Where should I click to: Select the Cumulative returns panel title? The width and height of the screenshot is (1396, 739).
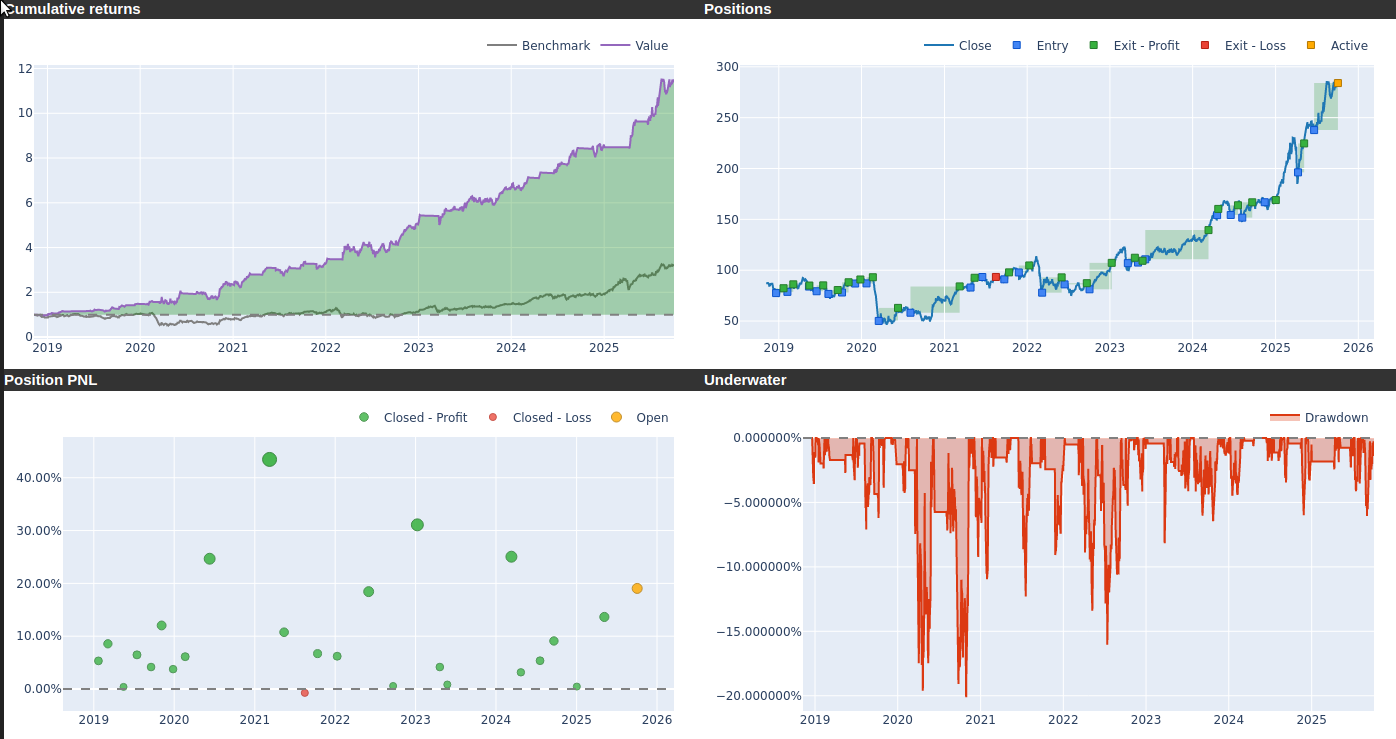tap(72, 9)
